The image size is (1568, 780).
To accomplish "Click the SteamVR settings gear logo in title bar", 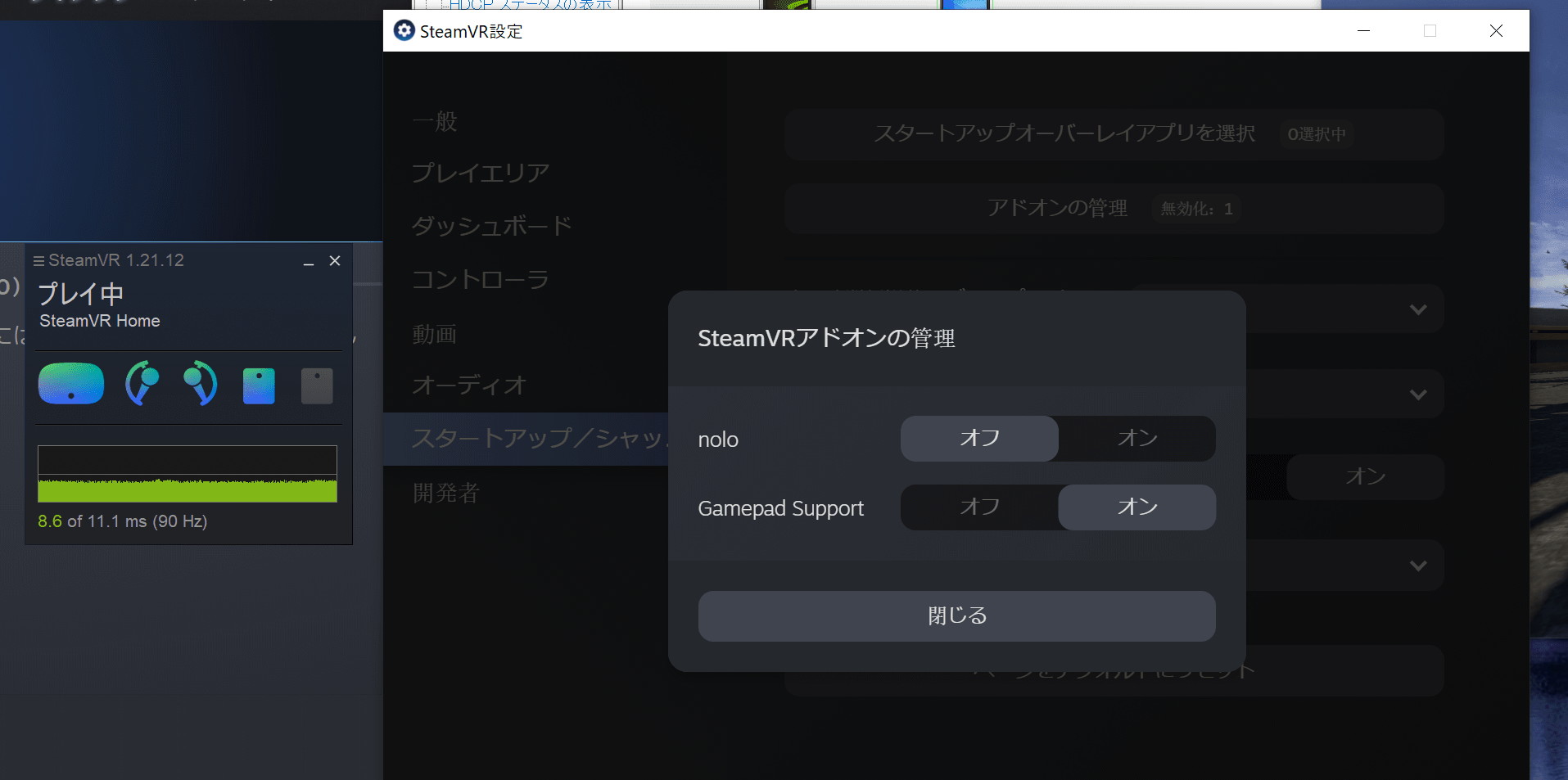I will click(x=404, y=31).
